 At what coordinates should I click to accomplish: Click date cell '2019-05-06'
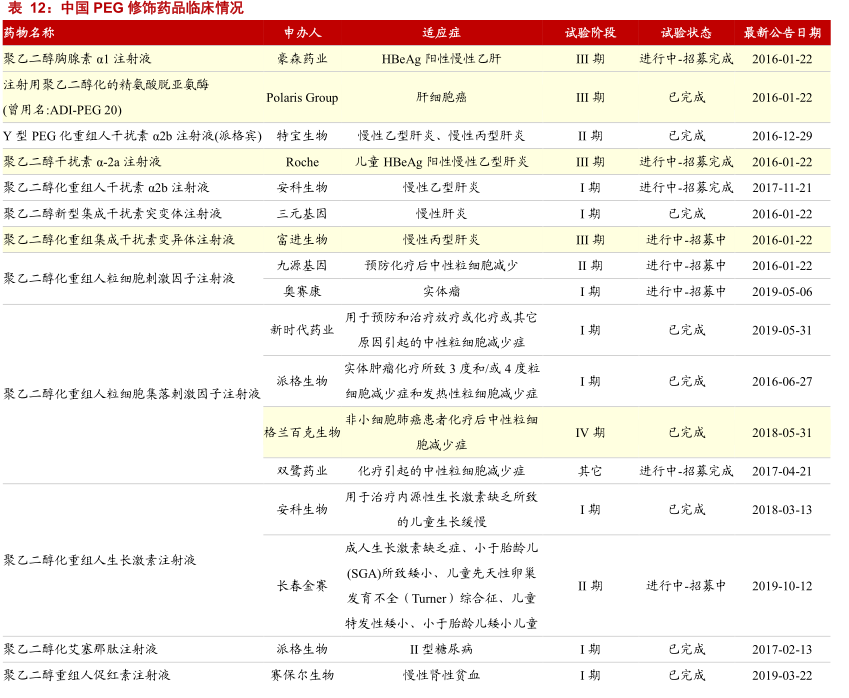pyautogui.click(x=782, y=291)
